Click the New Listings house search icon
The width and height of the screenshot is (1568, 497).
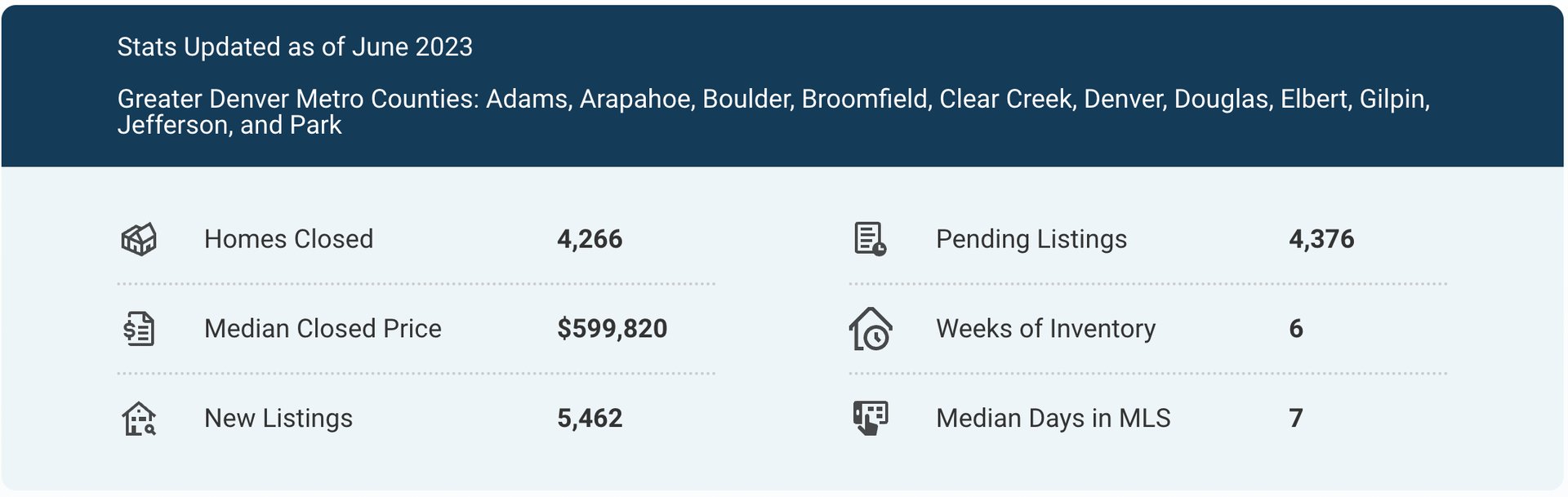pos(139,419)
